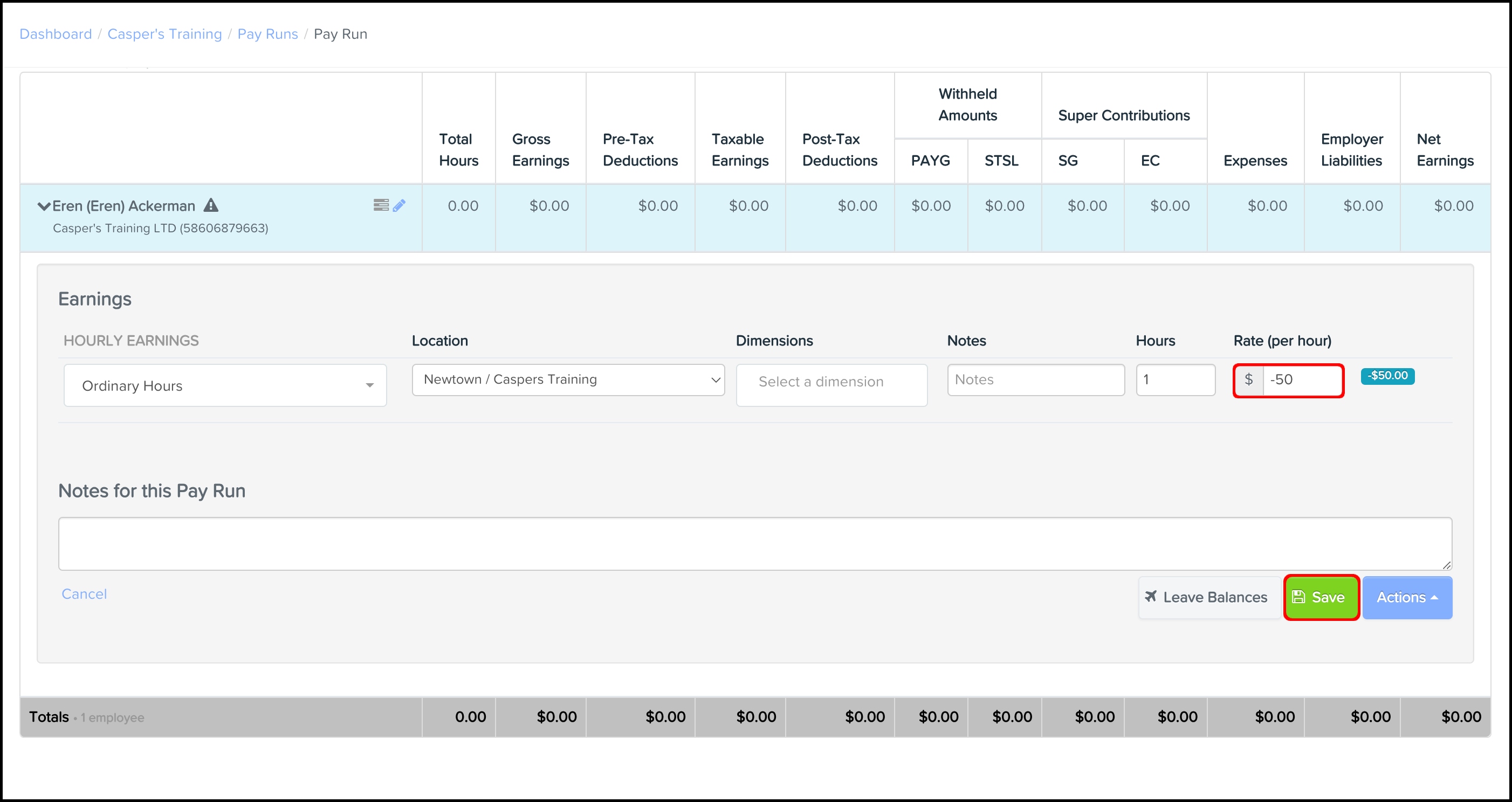
Task: Click the -$50.00 teal badge
Action: (x=1387, y=376)
